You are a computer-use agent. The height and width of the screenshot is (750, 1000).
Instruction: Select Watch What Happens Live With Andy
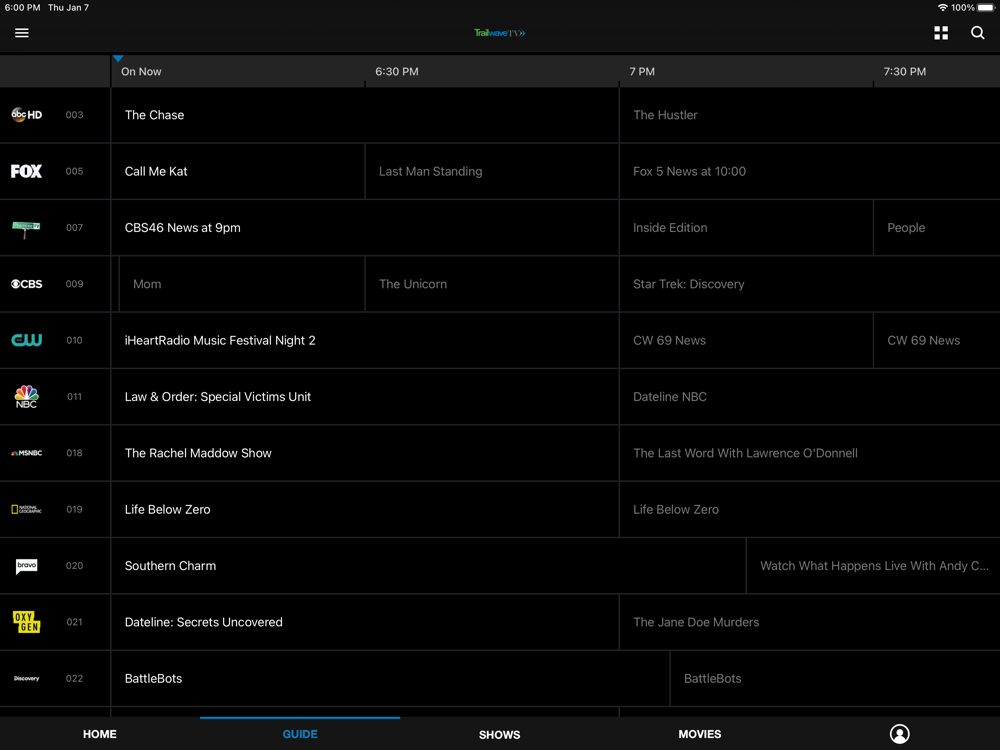(x=874, y=566)
